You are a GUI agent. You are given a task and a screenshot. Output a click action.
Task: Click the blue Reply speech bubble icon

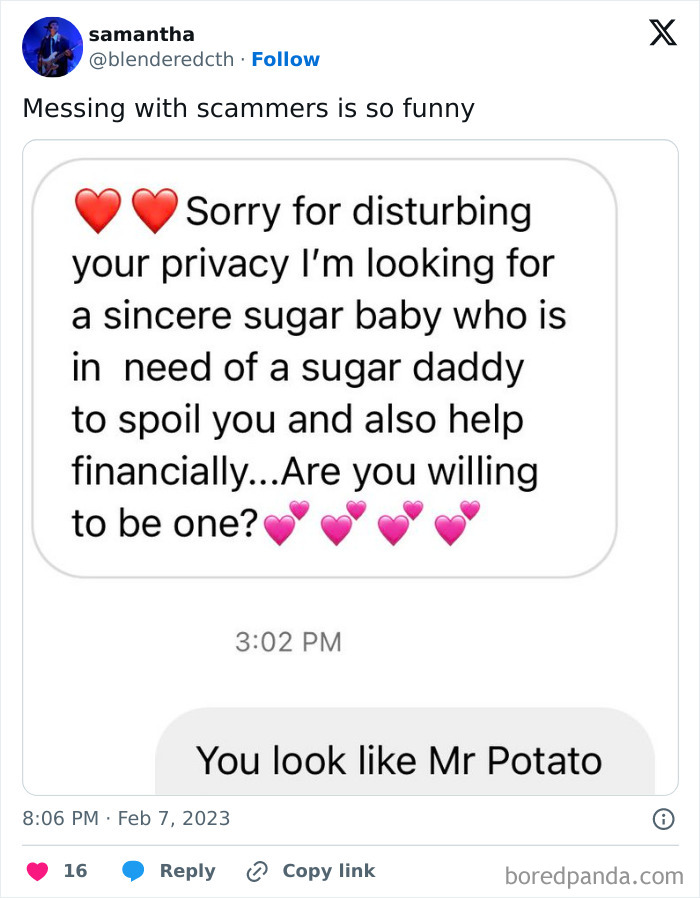[x=131, y=870]
